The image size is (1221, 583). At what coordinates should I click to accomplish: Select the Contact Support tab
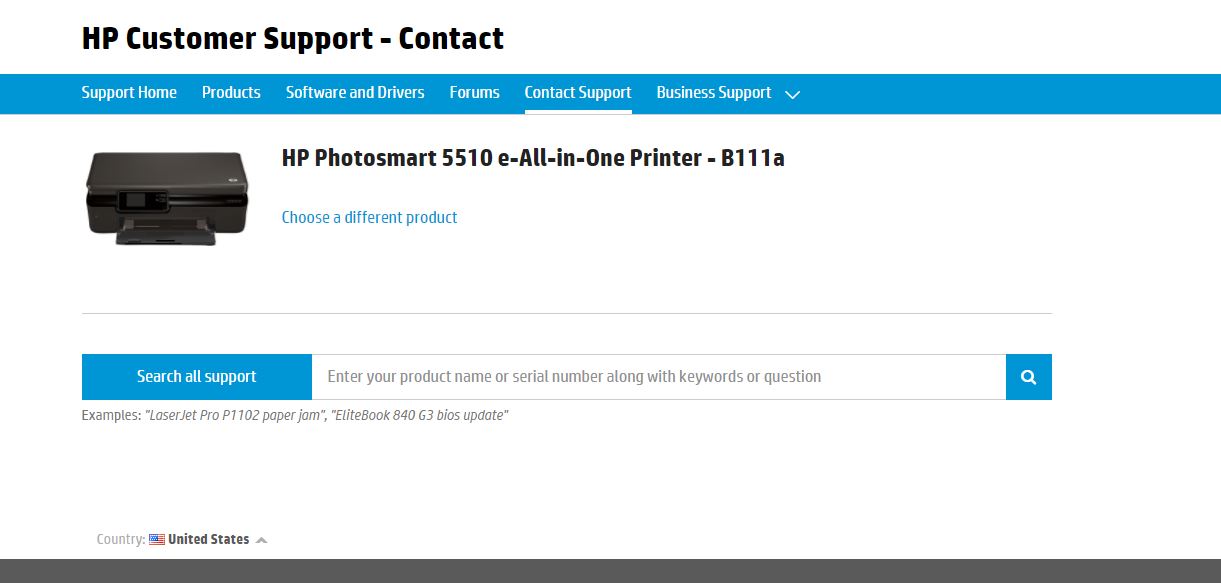point(578,93)
